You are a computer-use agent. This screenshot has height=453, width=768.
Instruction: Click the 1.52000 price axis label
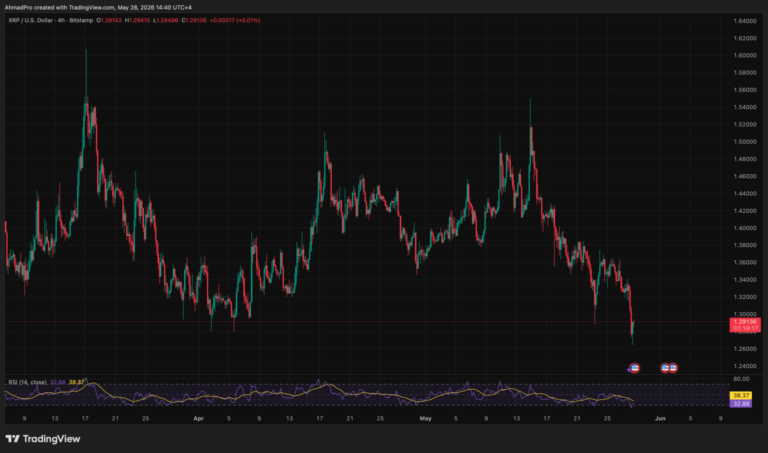tap(744, 124)
